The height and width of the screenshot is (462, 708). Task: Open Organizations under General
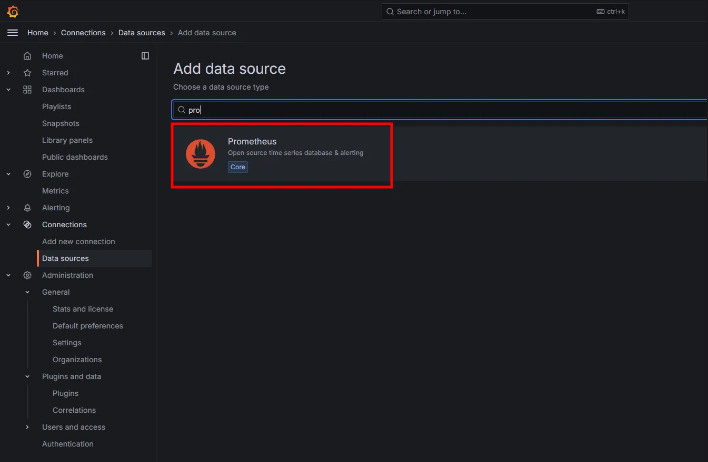point(77,359)
